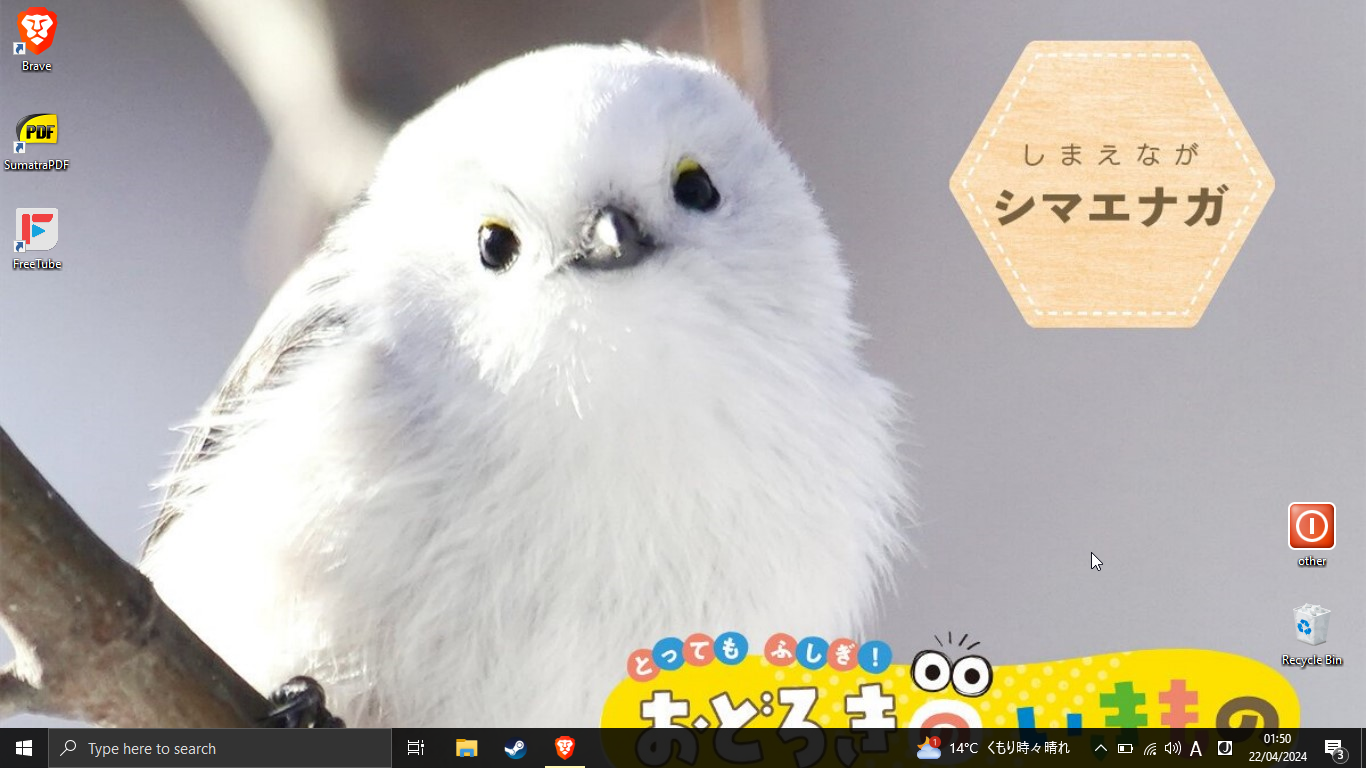This screenshot has width=1366, height=768.
Task: Select the FreeTube desktop shortcut
Action: pyautogui.click(x=36, y=239)
